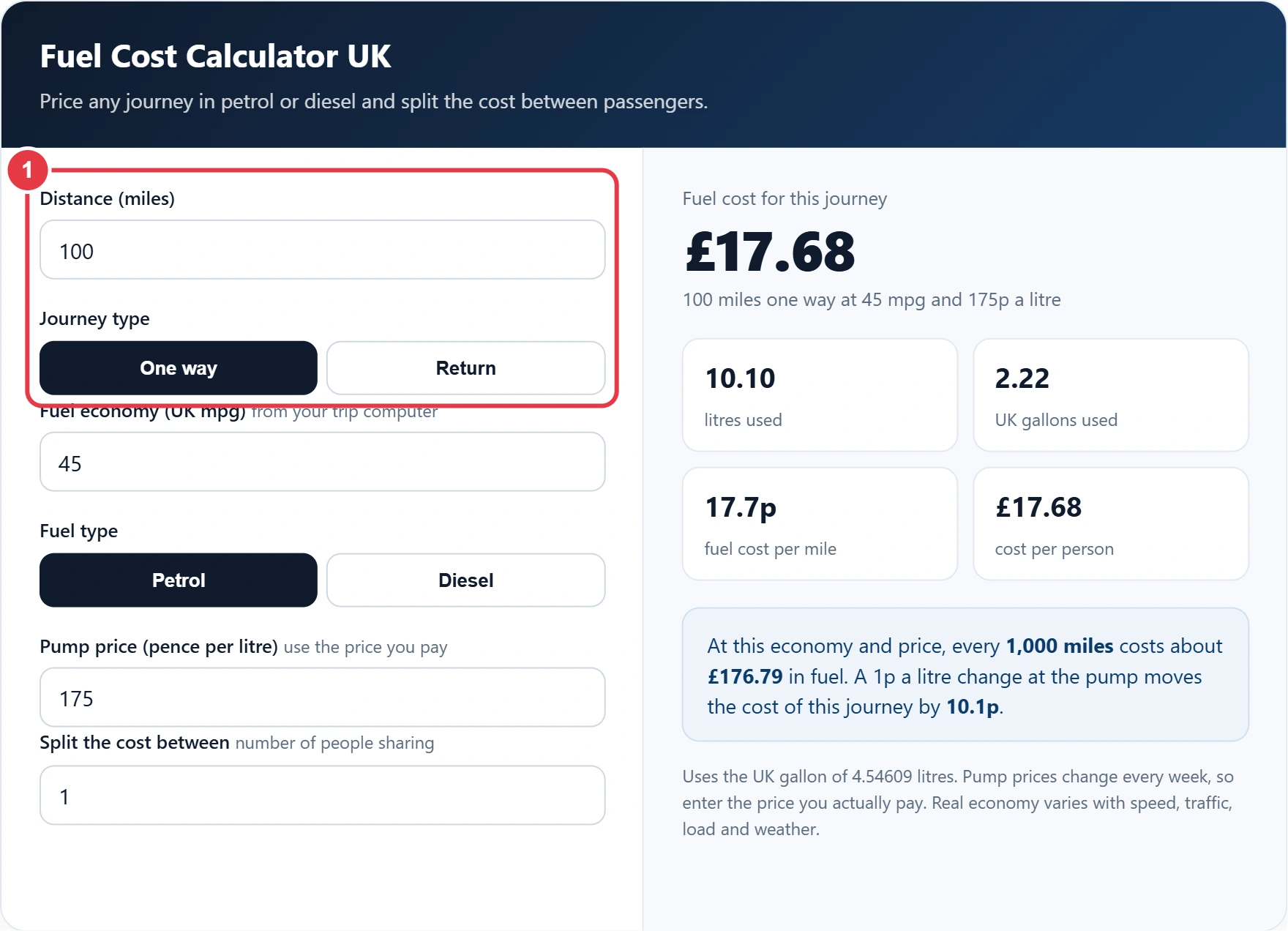
Task: Choose Petrol as fuel type
Action: [179, 580]
